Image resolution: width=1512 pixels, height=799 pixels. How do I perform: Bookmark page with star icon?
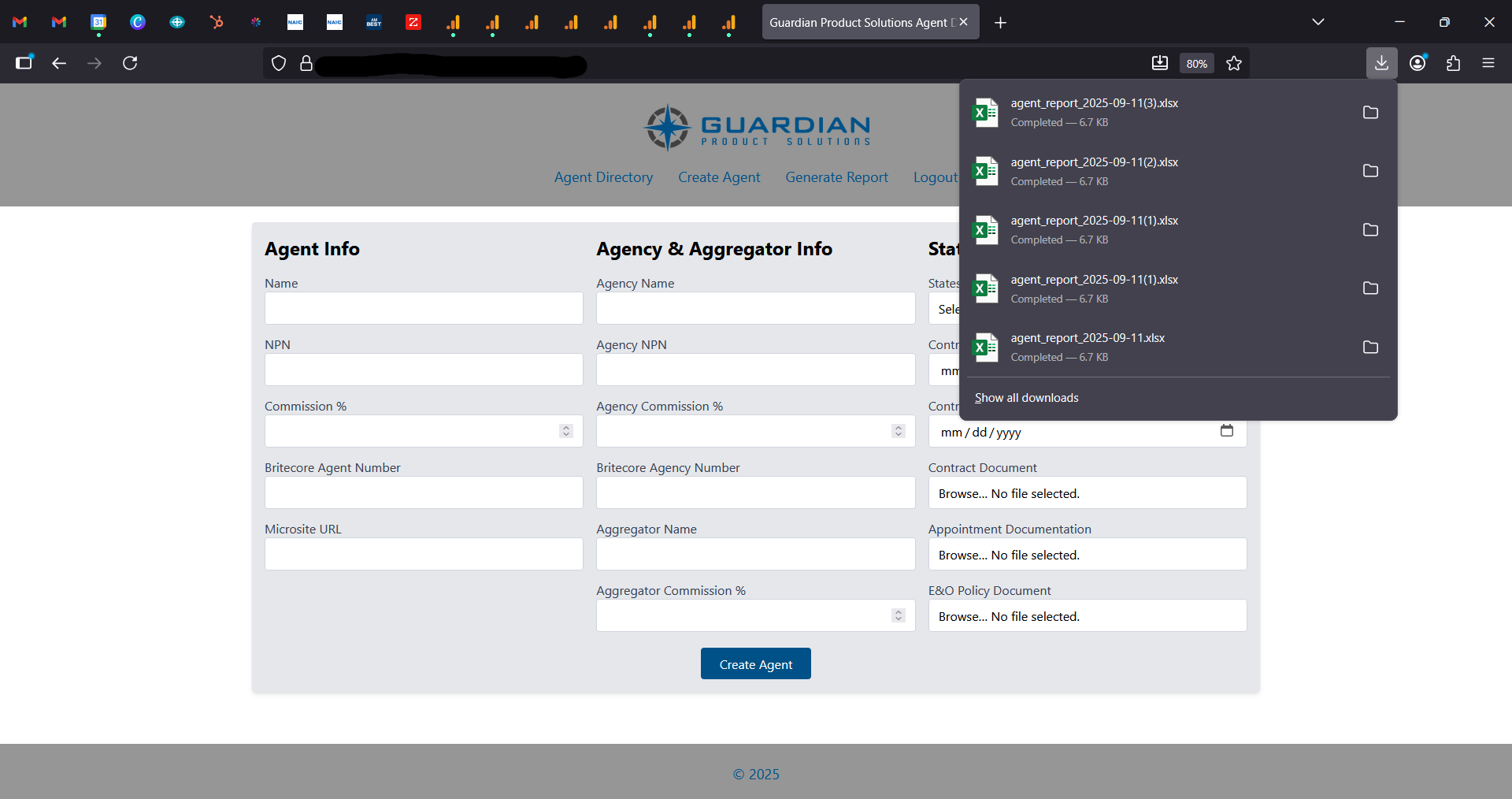(1234, 63)
